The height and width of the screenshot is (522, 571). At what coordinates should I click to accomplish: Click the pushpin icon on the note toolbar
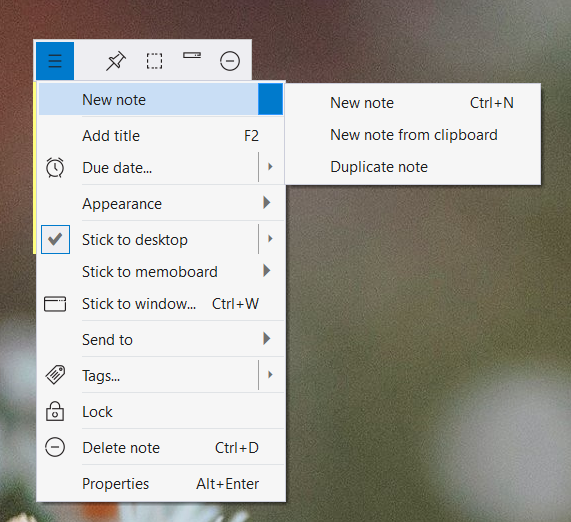tap(116, 61)
